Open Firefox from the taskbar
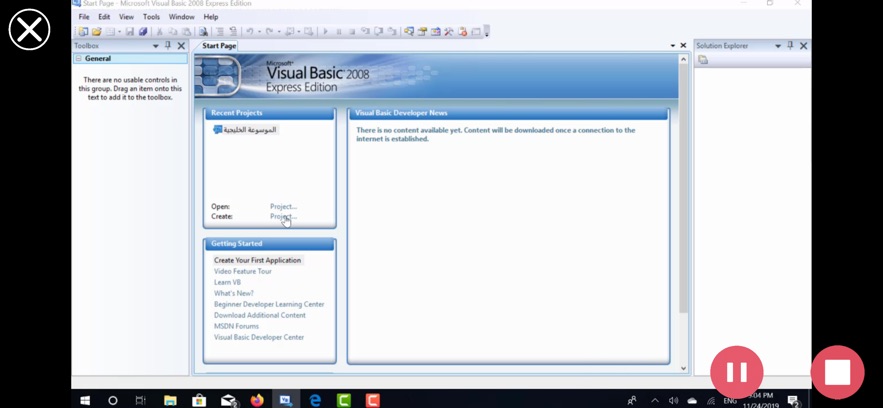883x408 pixels. 257,400
